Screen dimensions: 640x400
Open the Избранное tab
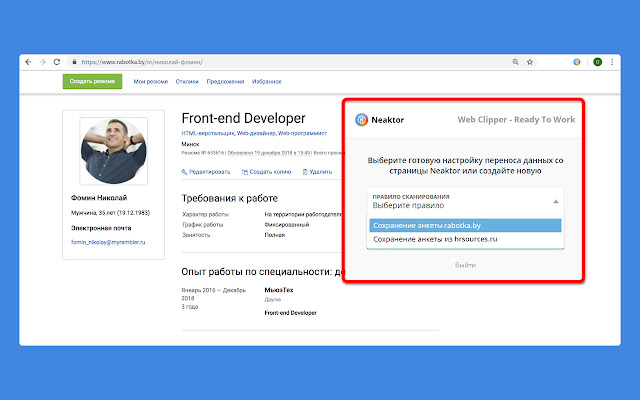[x=267, y=82]
